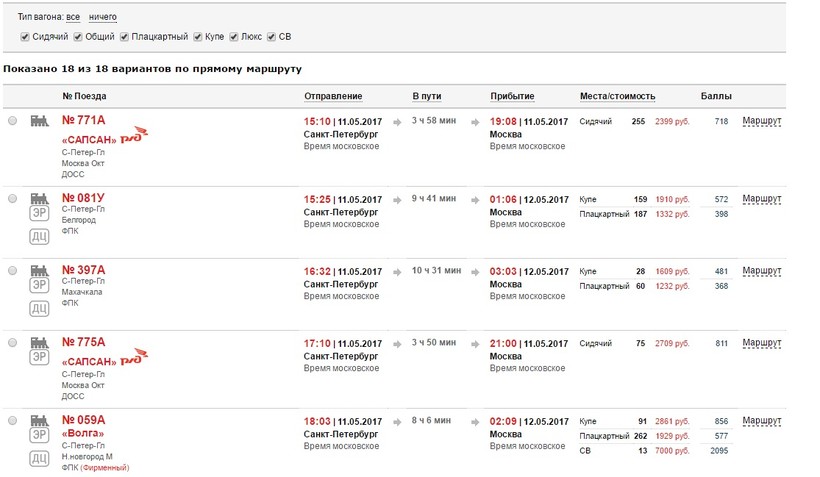Image resolution: width=820 pixels, height=477 pixels.
Task: Open Маршрут link for train 081У
Action: (x=761, y=199)
